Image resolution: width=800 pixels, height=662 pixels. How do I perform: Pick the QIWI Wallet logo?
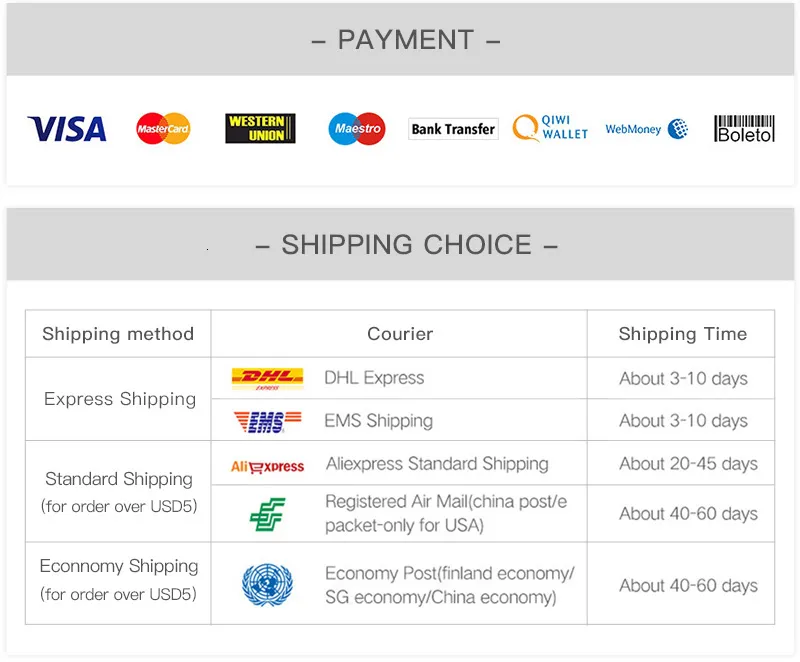[x=550, y=128]
